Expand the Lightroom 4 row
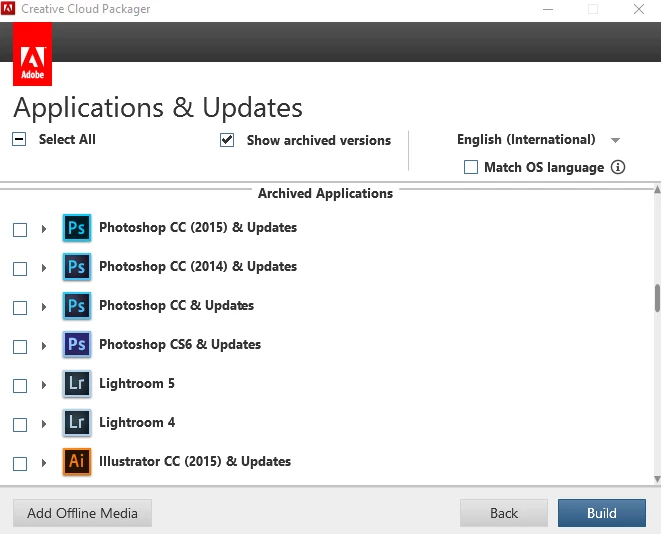This screenshot has height=534, width=661. (x=44, y=424)
